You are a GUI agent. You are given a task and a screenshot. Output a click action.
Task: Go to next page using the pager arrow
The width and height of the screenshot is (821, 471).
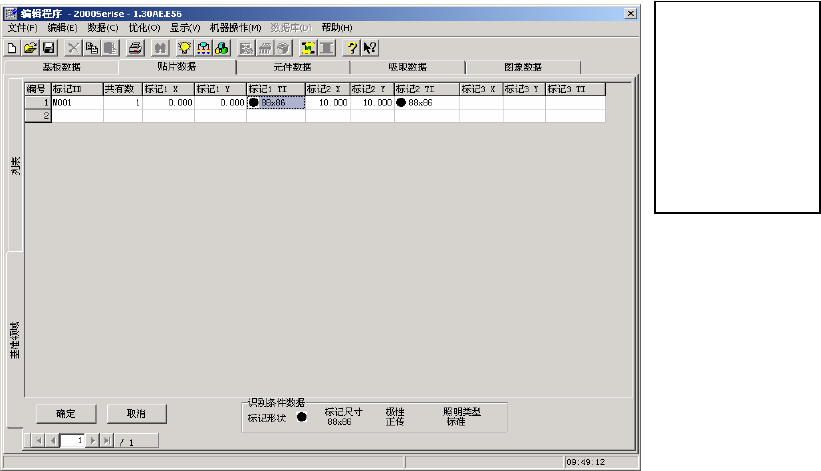92,440
